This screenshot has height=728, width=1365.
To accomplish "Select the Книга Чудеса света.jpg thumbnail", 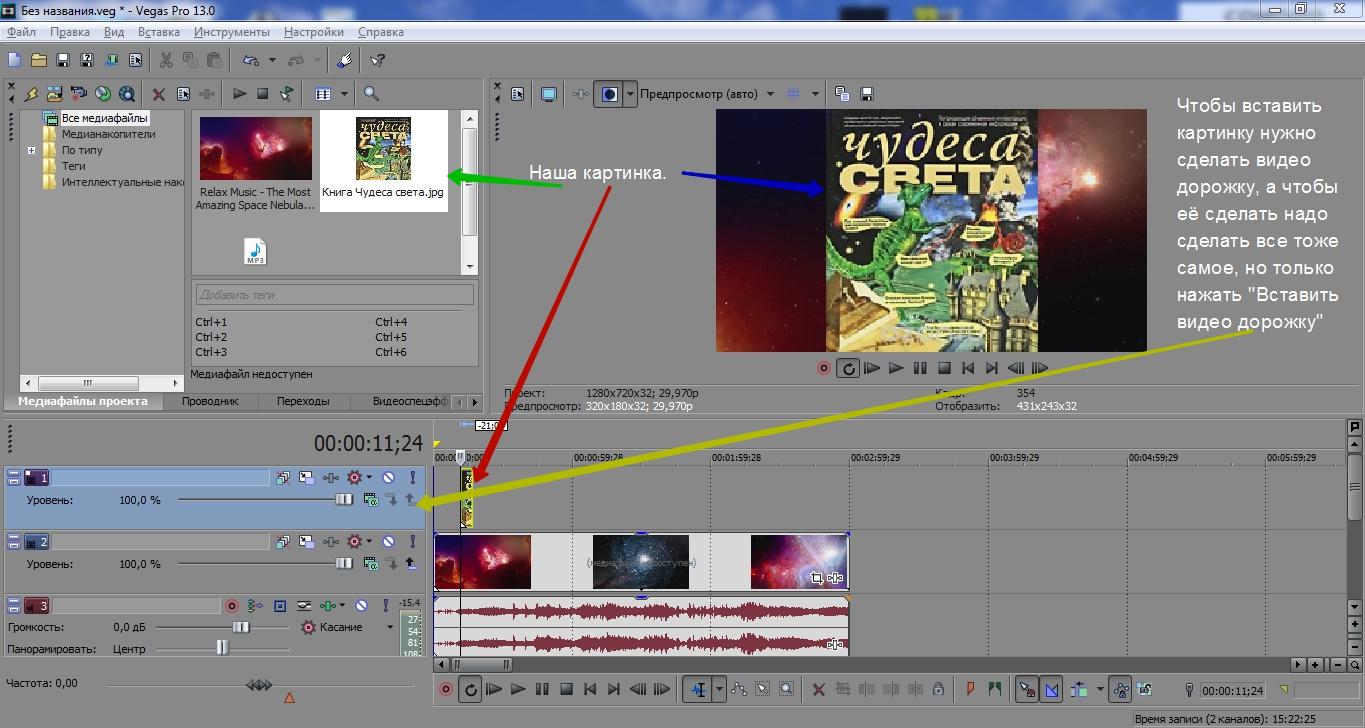I will [383, 160].
